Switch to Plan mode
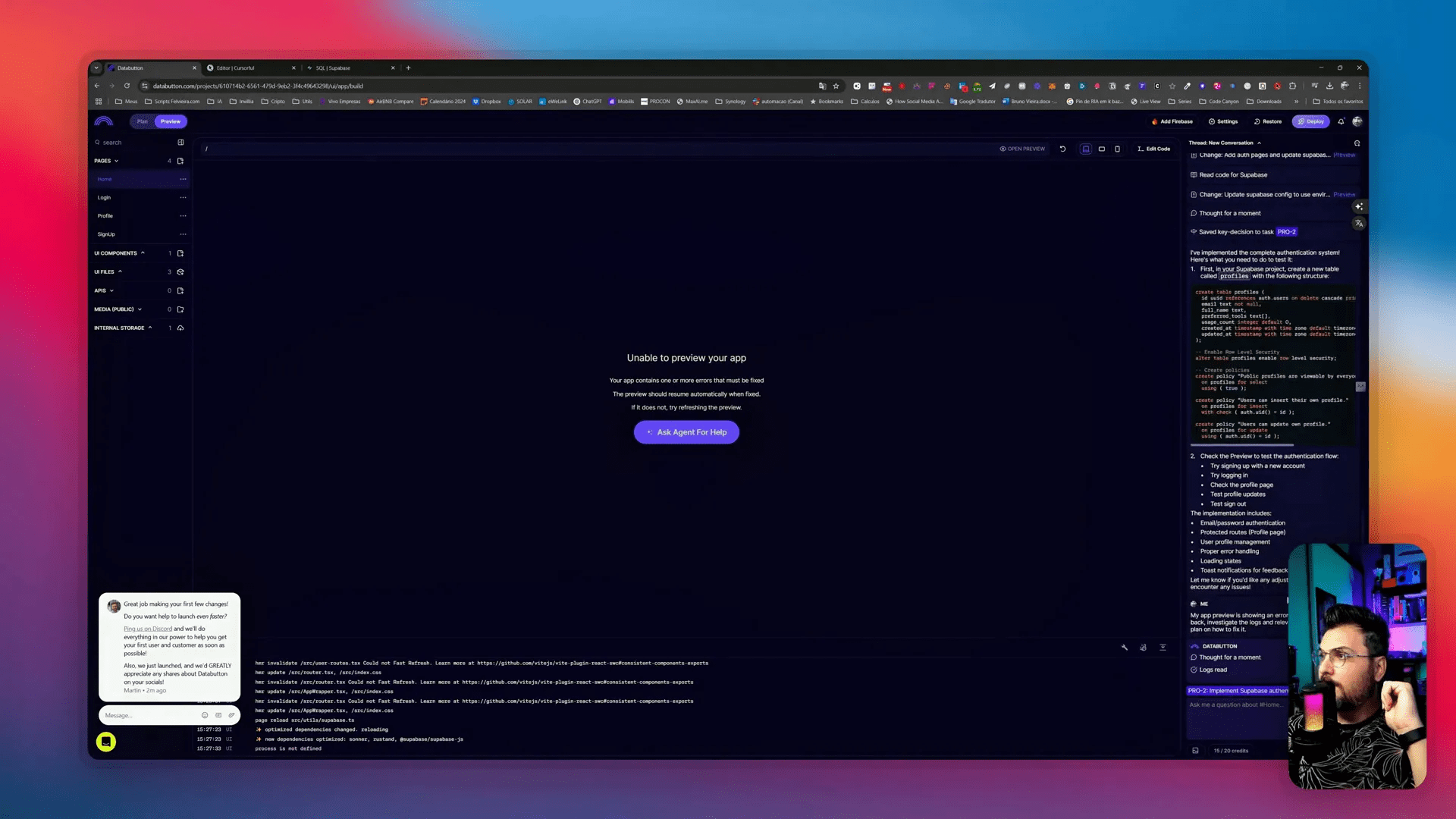 click(x=143, y=121)
